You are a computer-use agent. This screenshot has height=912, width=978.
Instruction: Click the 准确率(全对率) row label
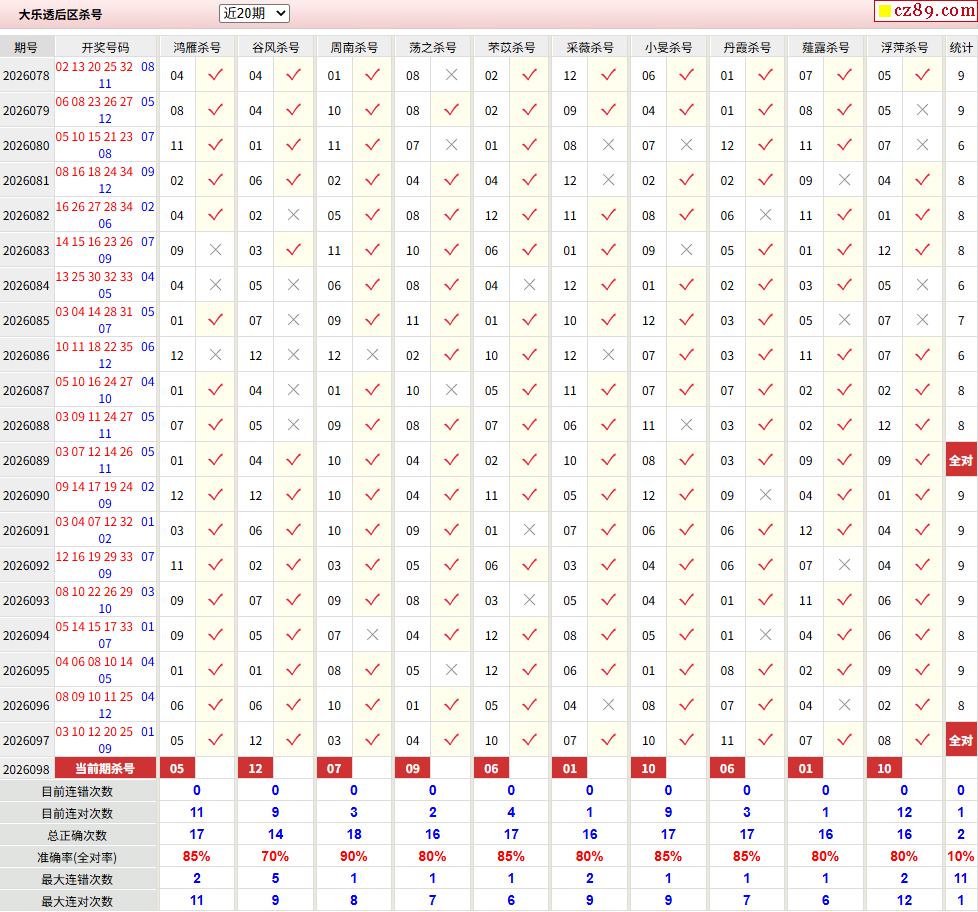pos(77,857)
